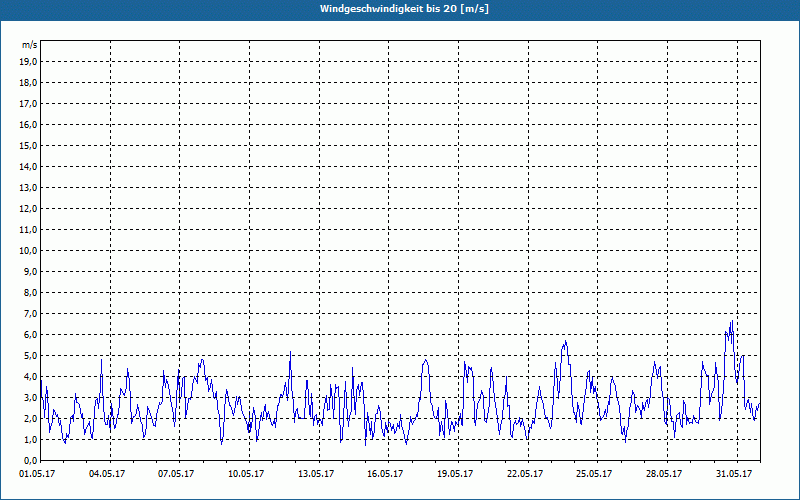Click the 11,0 y-axis value
Image resolution: width=800 pixels, height=500 pixels.
(28, 230)
